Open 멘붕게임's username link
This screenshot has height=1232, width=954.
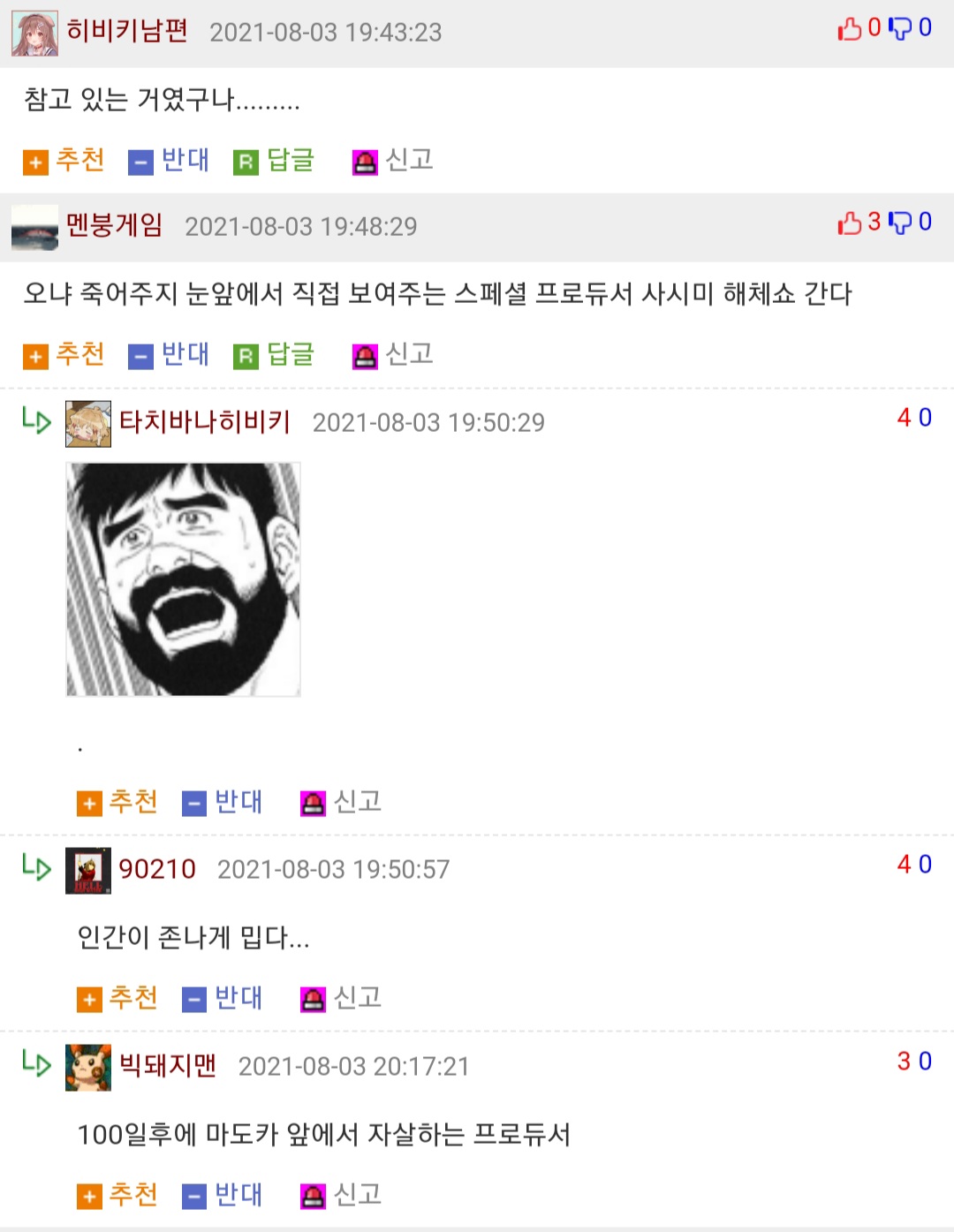pyautogui.click(x=115, y=226)
